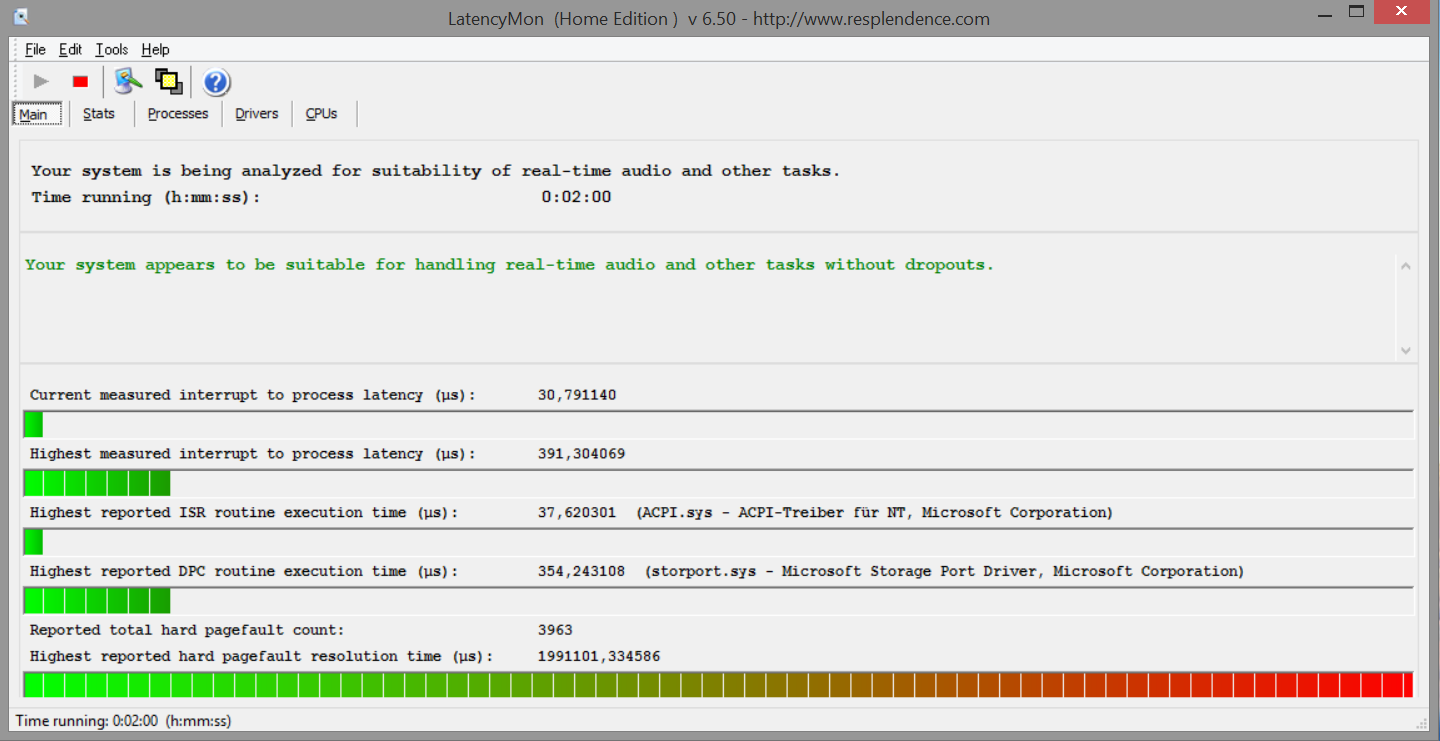Image resolution: width=1440 pixels, height=741 pixels.
Task: View the CPUs tab
Action: click(322, 114)
